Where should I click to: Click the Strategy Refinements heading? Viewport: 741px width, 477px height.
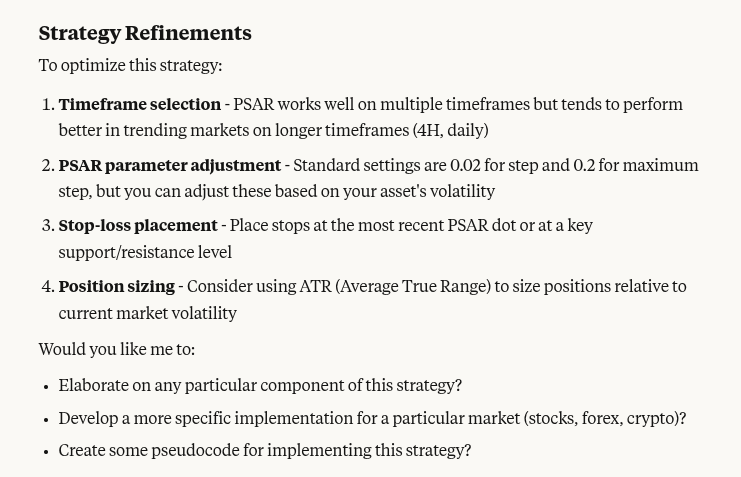(145, 34)
